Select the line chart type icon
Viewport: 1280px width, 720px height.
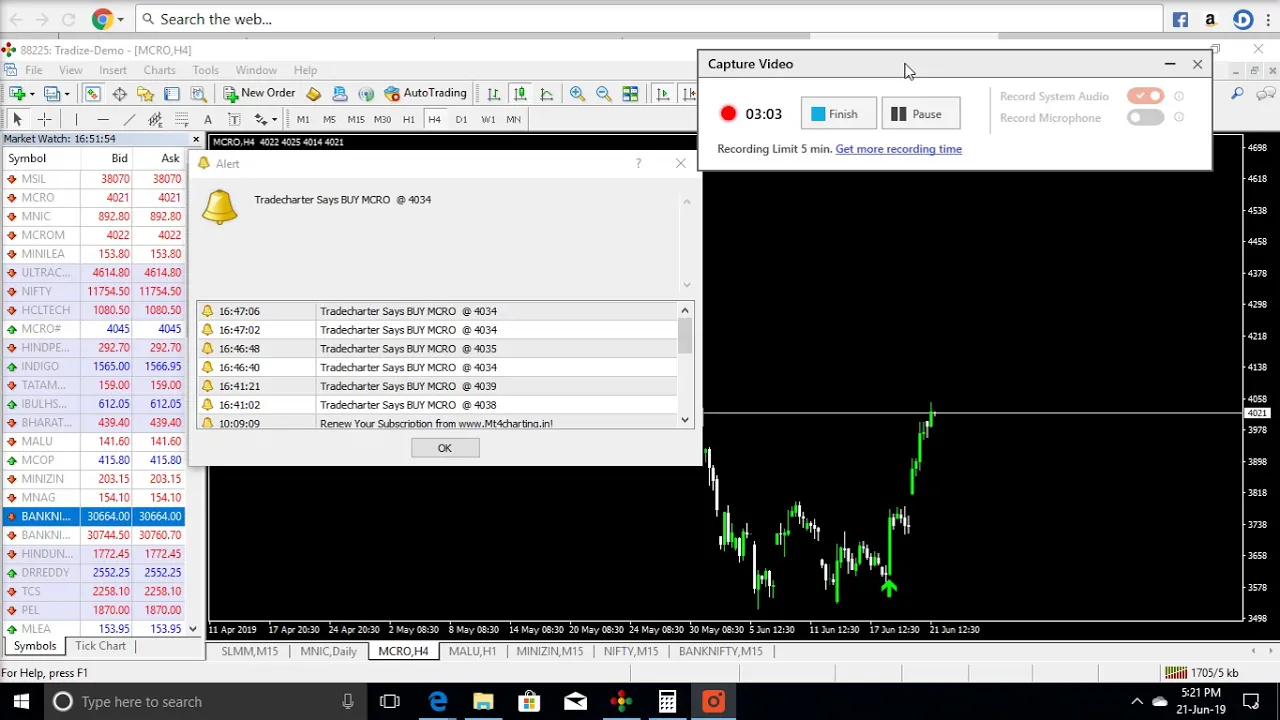(x=546, y=94)
